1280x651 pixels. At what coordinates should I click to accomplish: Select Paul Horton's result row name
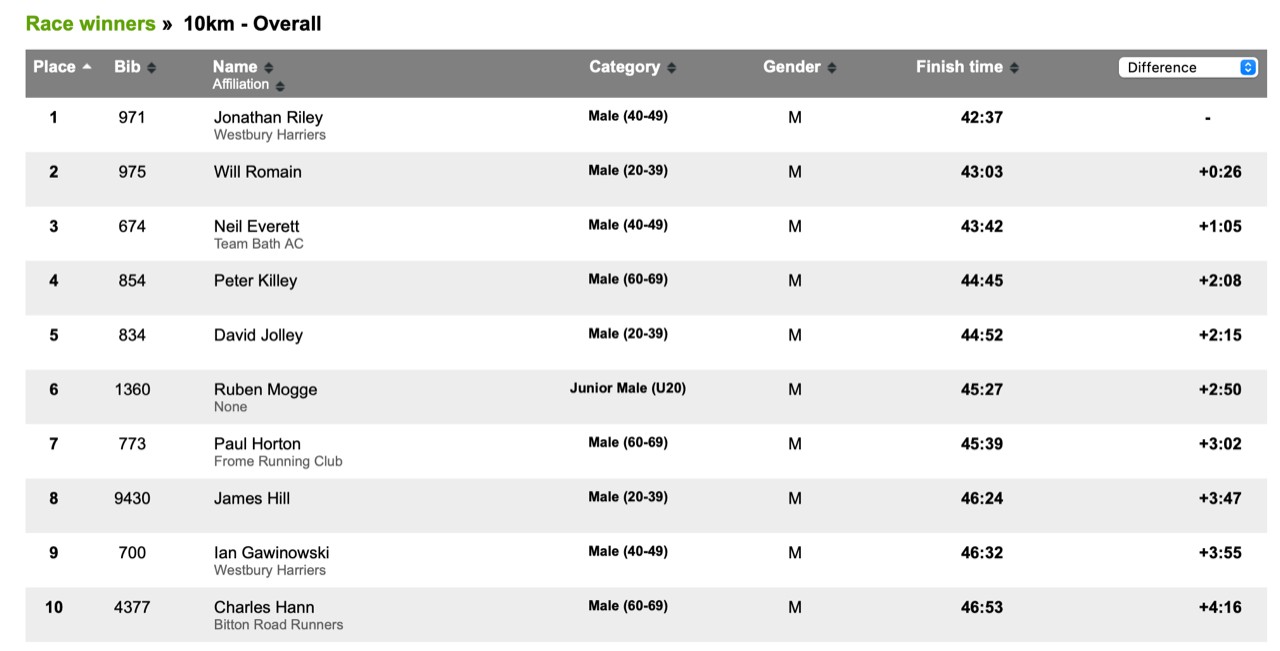click(257, 444)
